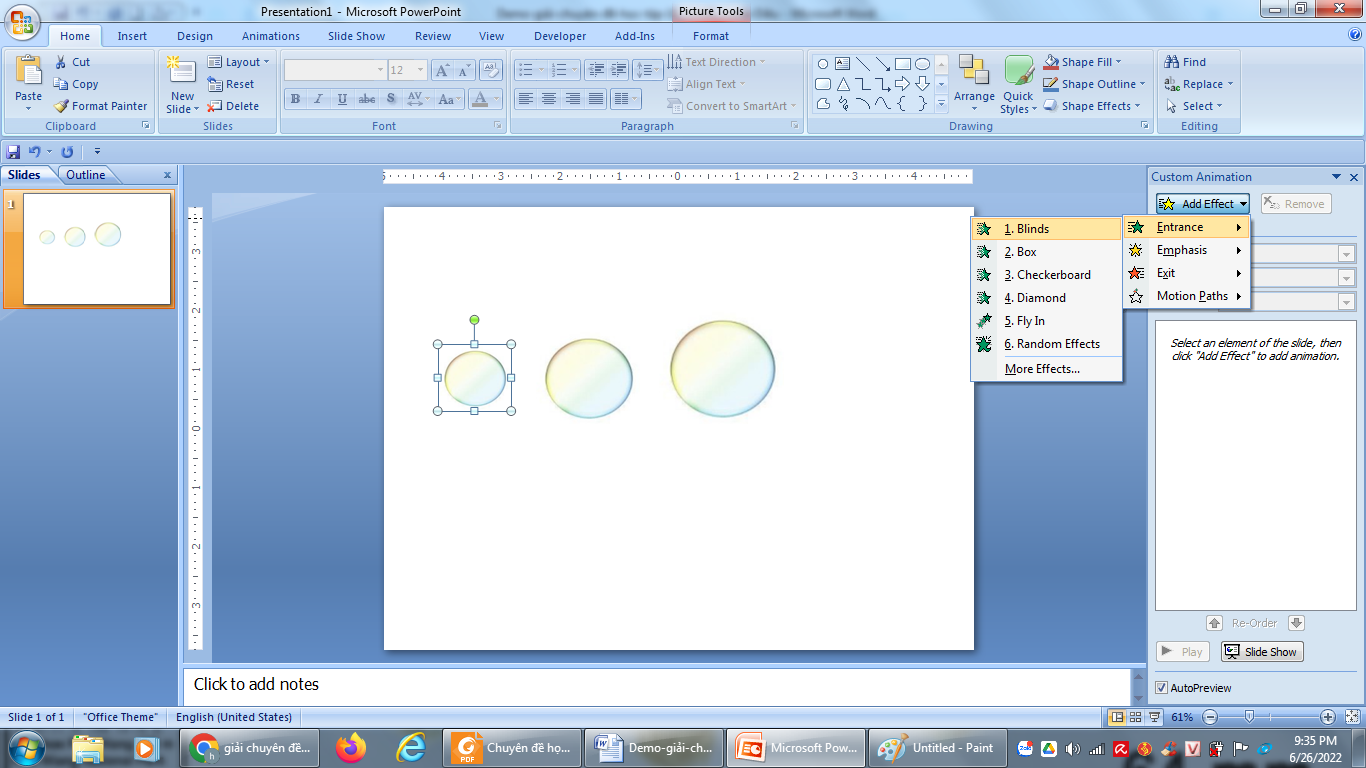Select slide 1 thumbnail

[97, 249]
